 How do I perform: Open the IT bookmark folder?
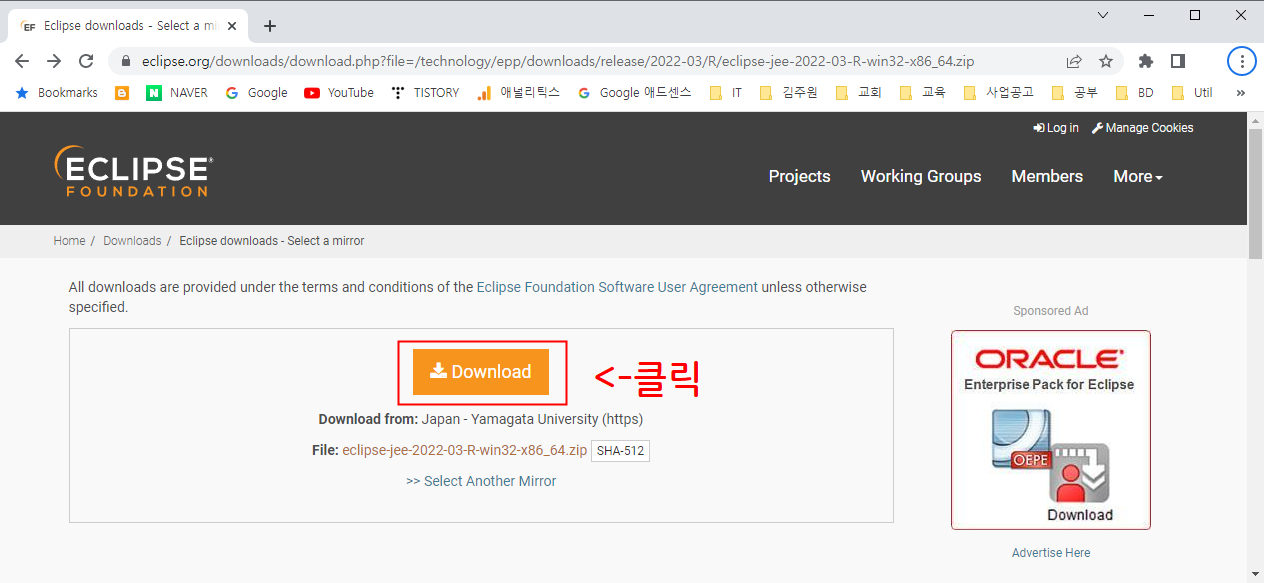[725, 92]
